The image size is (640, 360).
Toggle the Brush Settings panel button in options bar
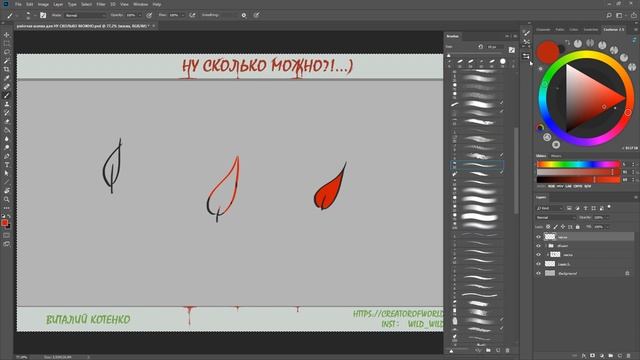pos(43,15)
